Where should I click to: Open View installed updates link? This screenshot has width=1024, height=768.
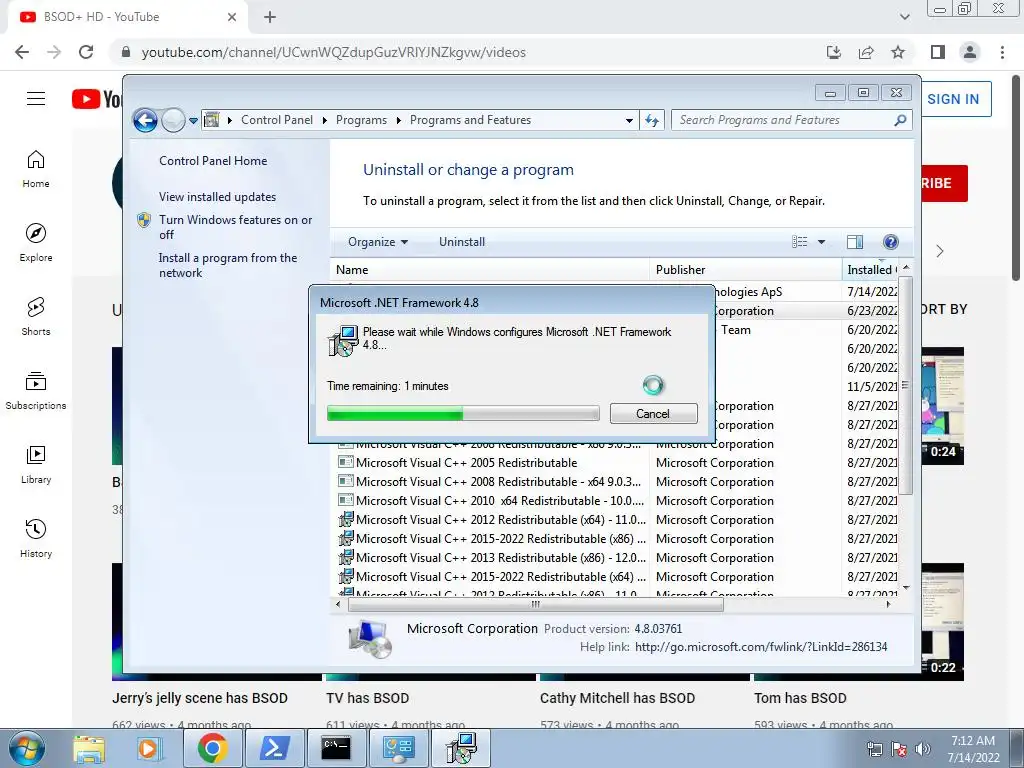click(x=217, y=197)
